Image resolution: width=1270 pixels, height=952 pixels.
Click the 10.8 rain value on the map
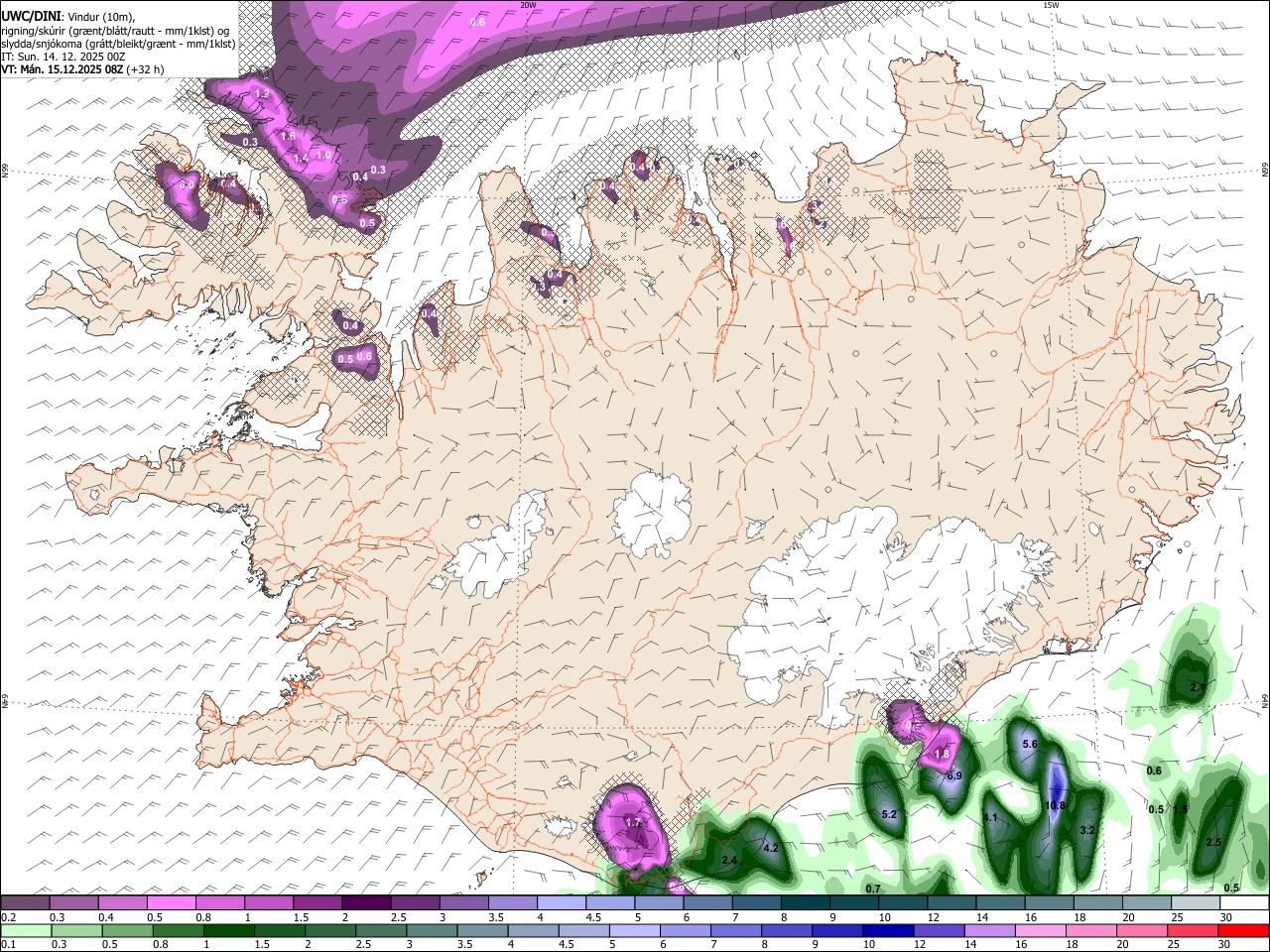pyautogui.click(x=1056, y=805)
